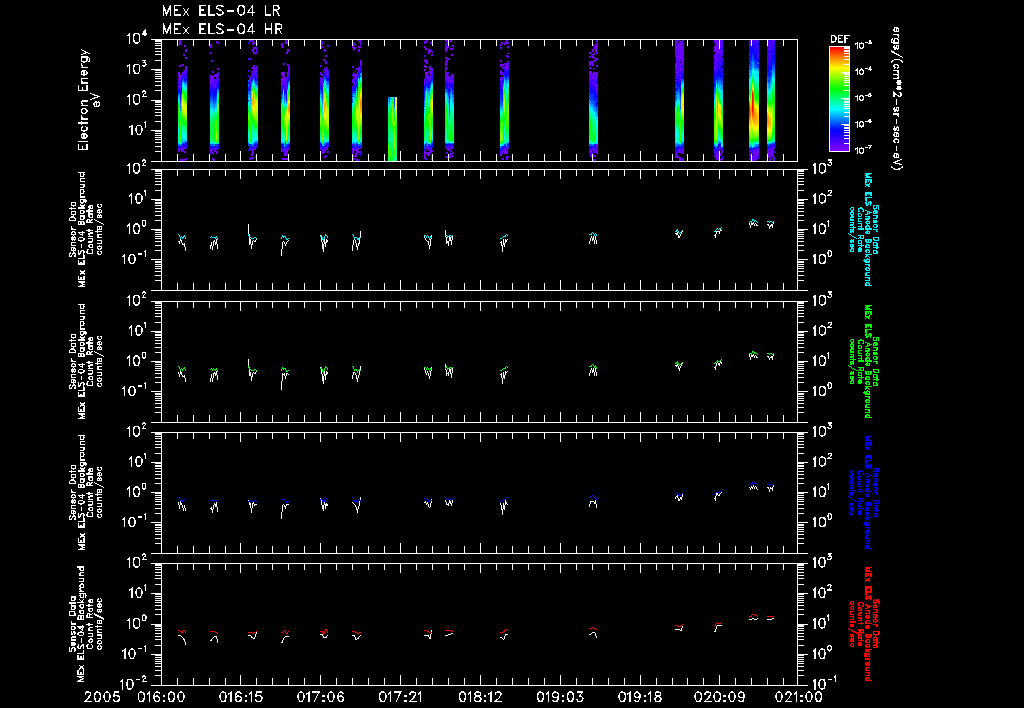Click the "018:12" time axis label
The width and height of the screenshot is (1024, 708).
coord(480,697)
